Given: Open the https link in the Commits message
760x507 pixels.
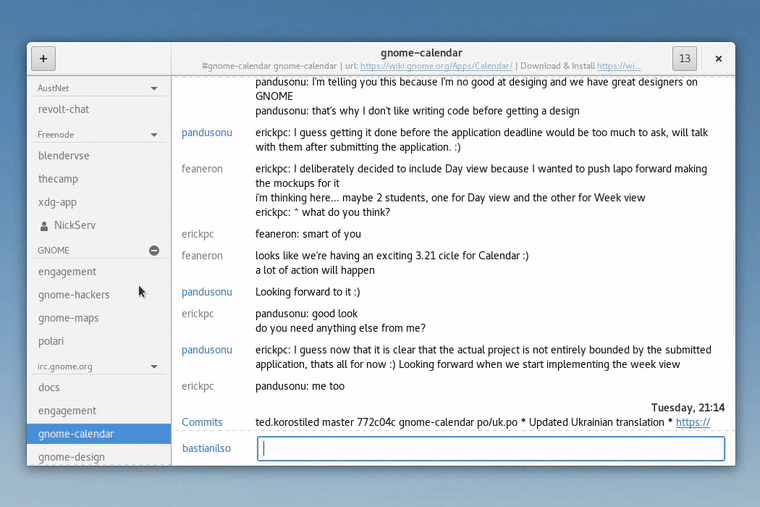Looking at the screenshot, I should pyautogui.click(x=693, y=422).
